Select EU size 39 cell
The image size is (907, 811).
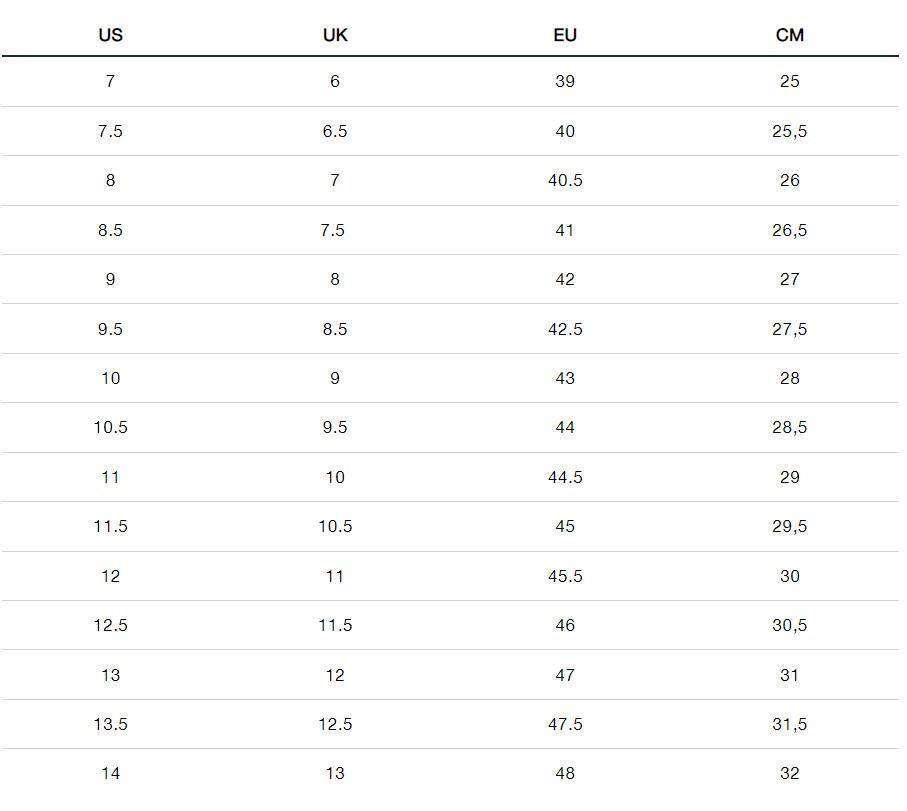point(565,81)
